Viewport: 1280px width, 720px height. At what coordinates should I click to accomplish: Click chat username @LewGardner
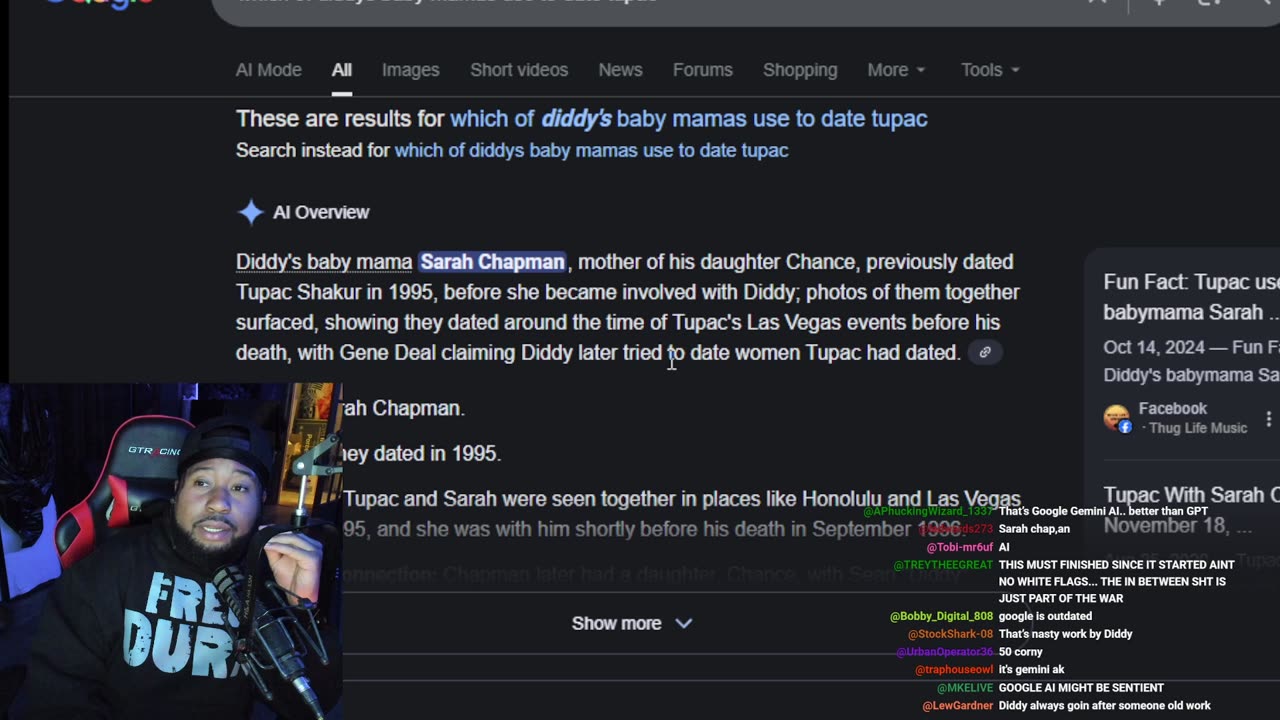pos(957,706)
